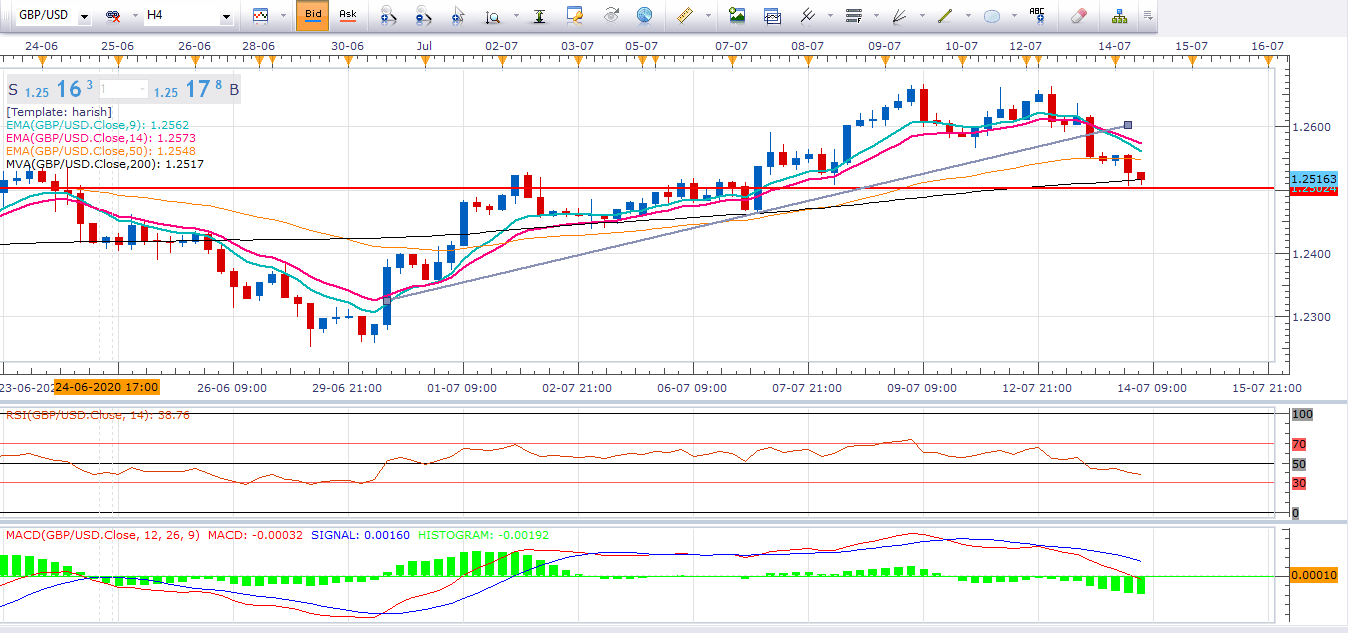Expand the chart type dropdown arrow
The width and height of the screenshot is (1348, 633).
click(283, 15)
